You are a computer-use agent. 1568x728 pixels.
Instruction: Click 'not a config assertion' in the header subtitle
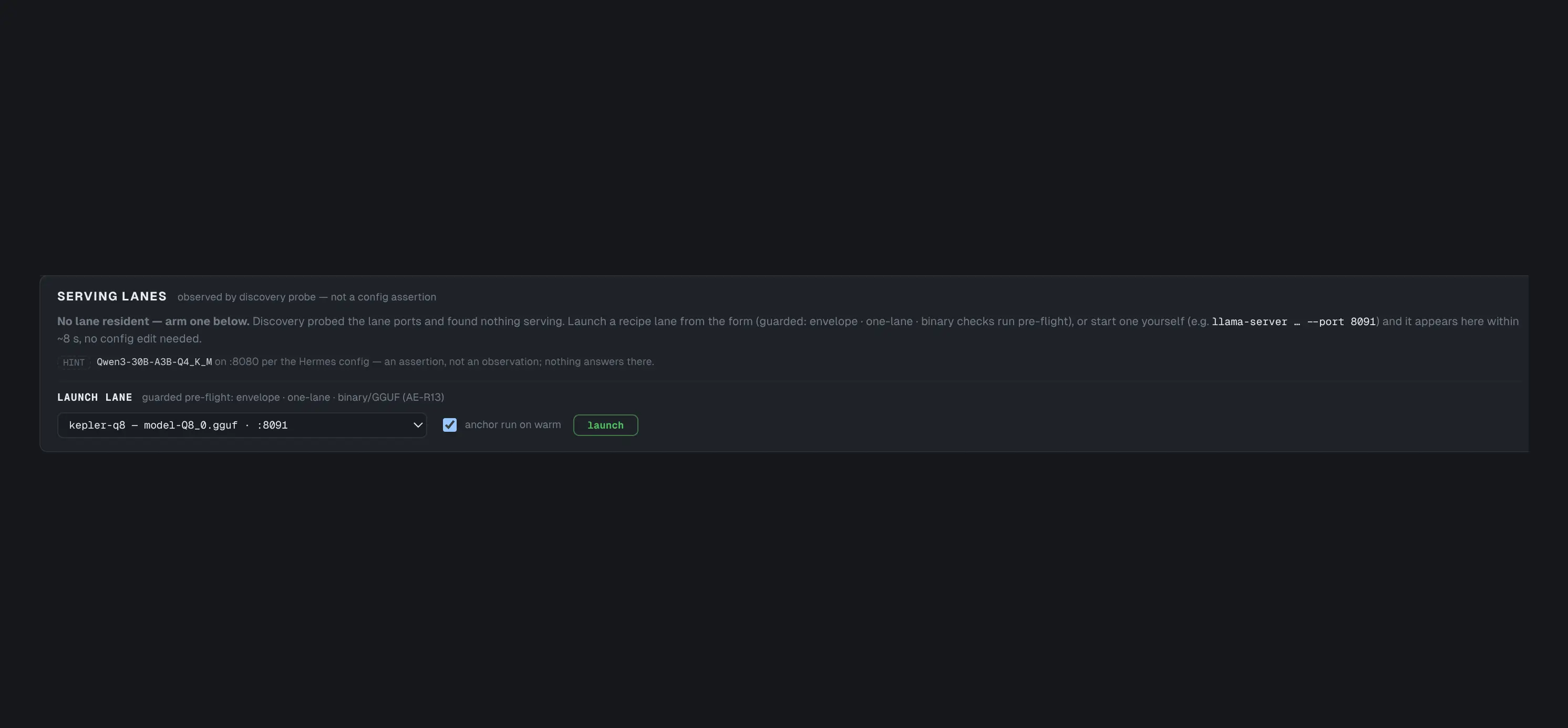pos(384,297)
